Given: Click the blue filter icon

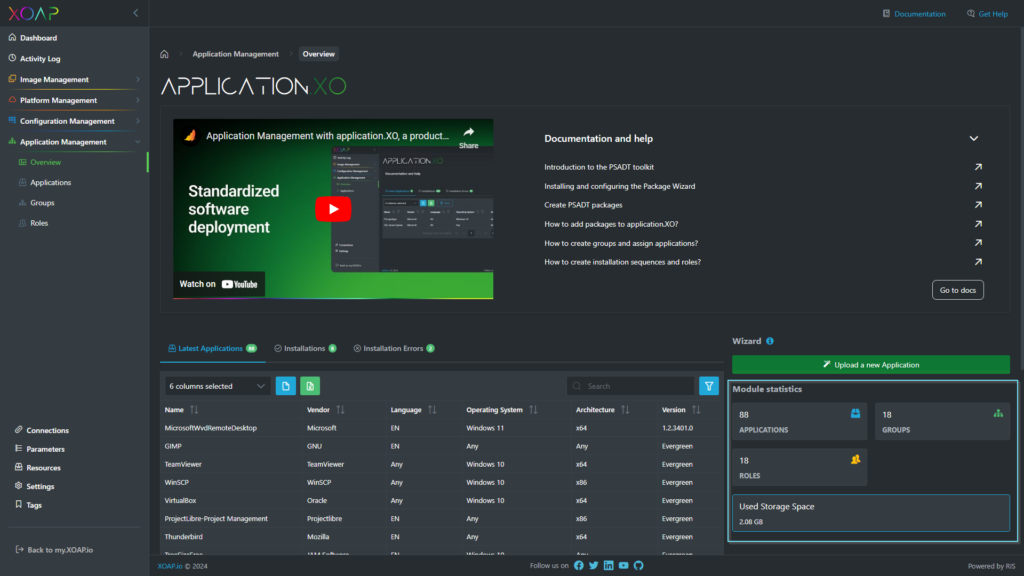Looking at the screenshot, I should pos(709,386).
